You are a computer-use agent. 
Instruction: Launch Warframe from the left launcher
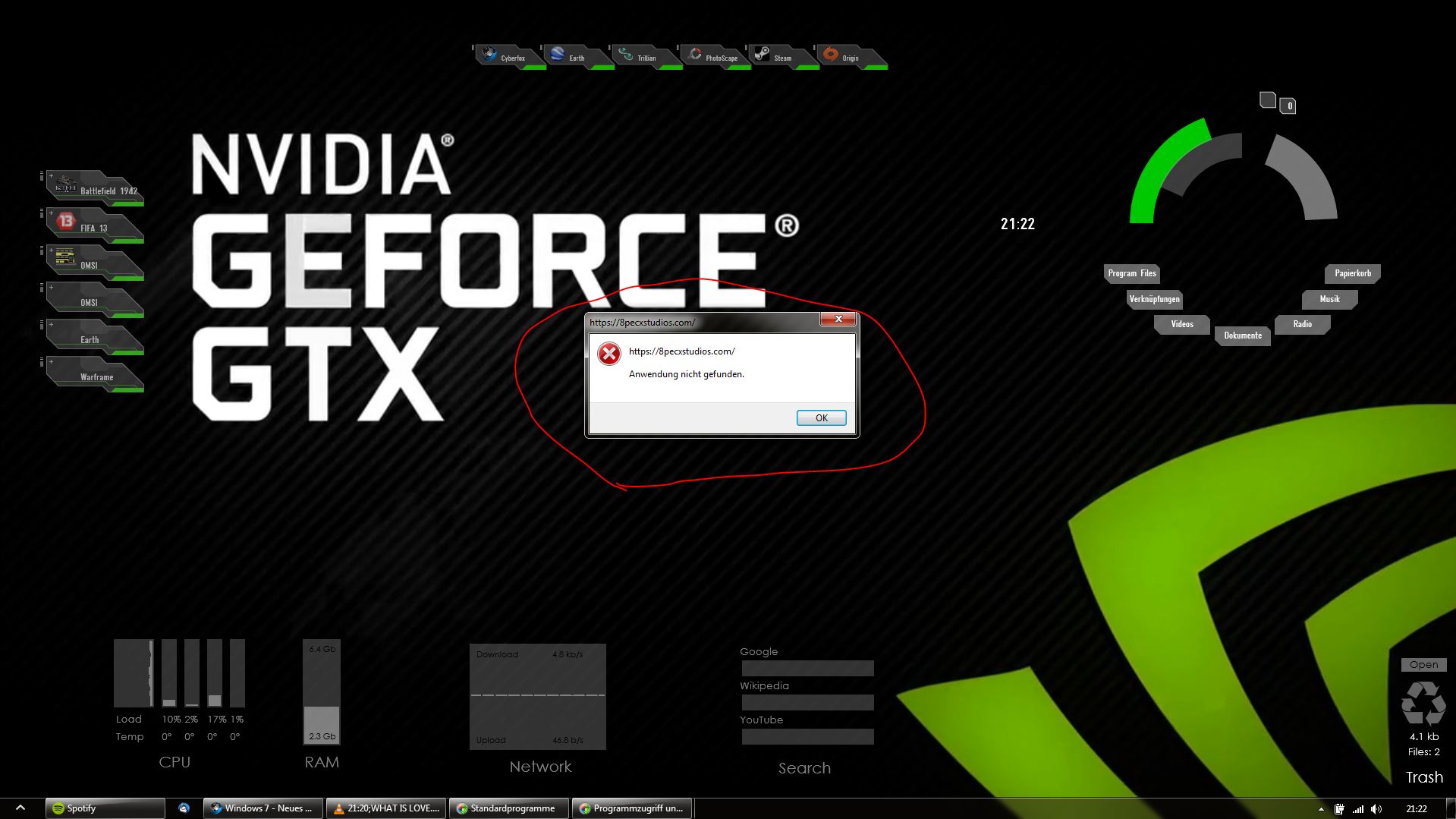click(95, 374)
